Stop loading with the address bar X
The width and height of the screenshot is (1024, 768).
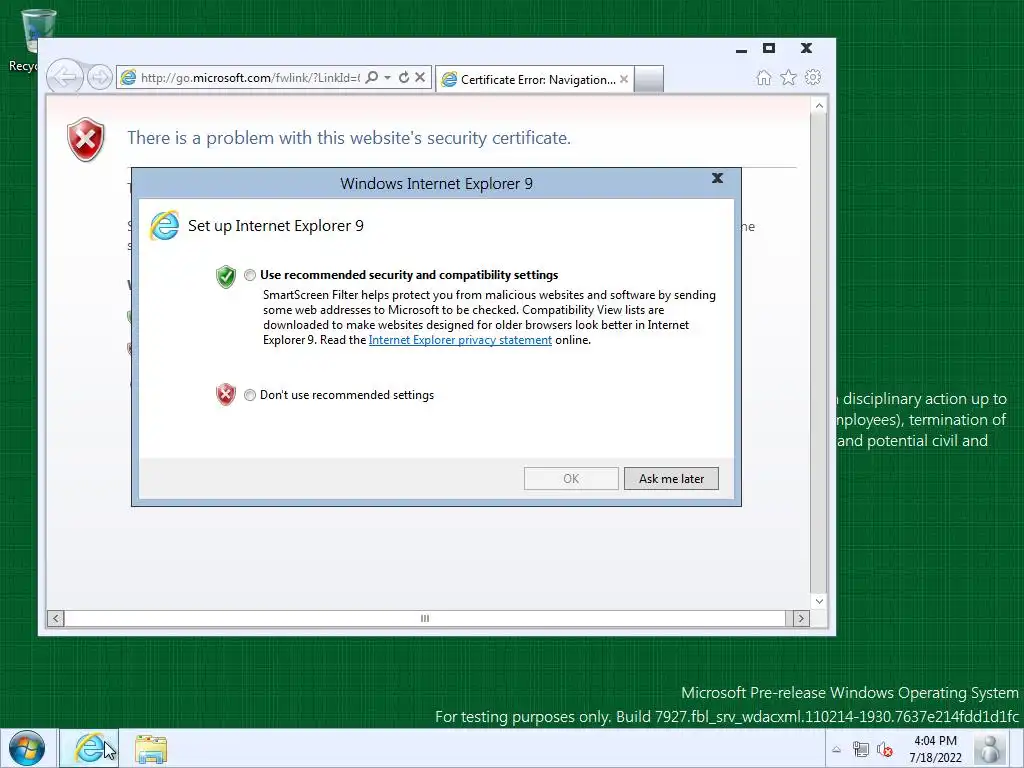point(420,78)
